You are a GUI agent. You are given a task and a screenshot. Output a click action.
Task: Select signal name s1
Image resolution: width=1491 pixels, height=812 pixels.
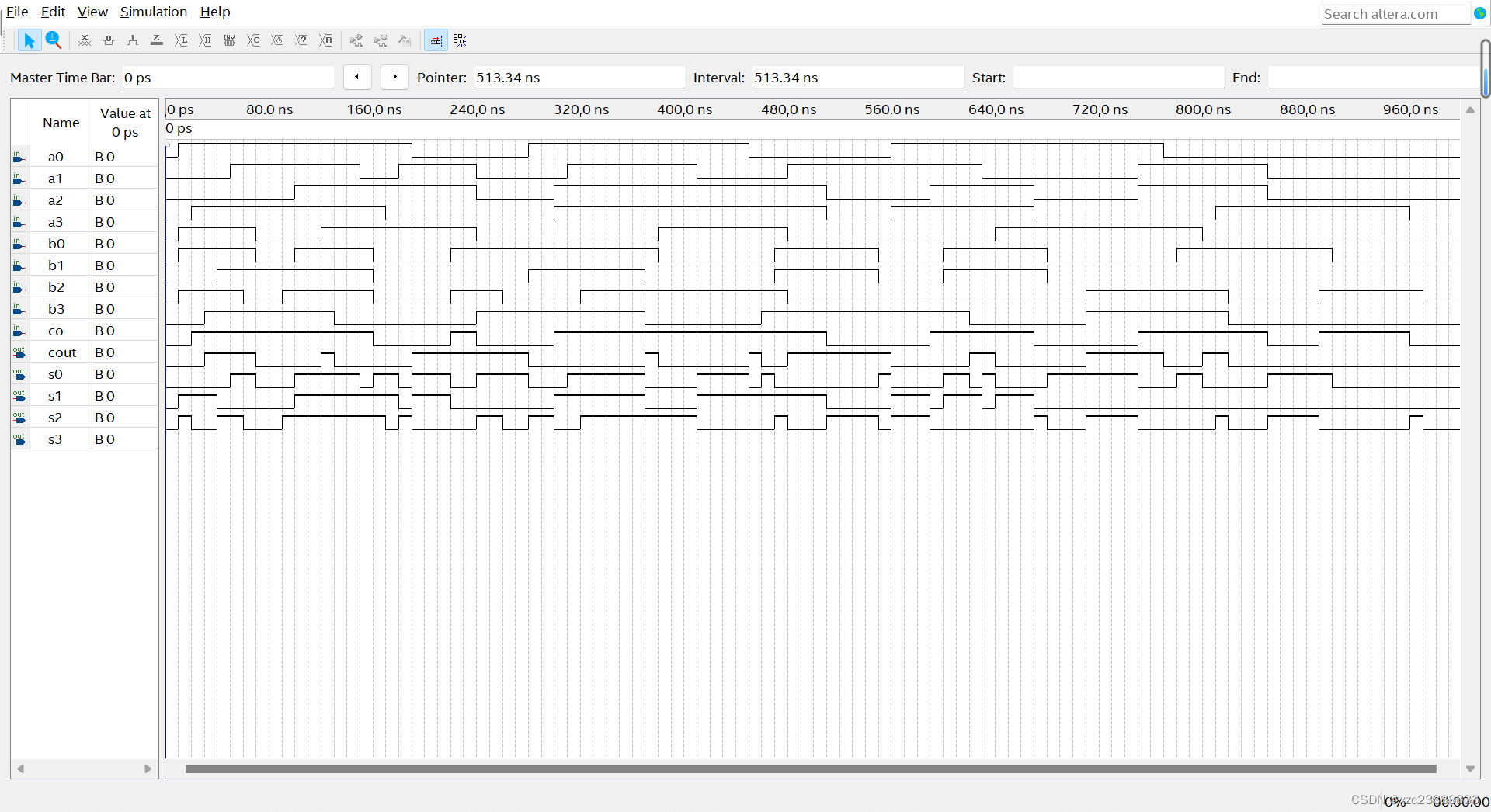click(55, 396)
